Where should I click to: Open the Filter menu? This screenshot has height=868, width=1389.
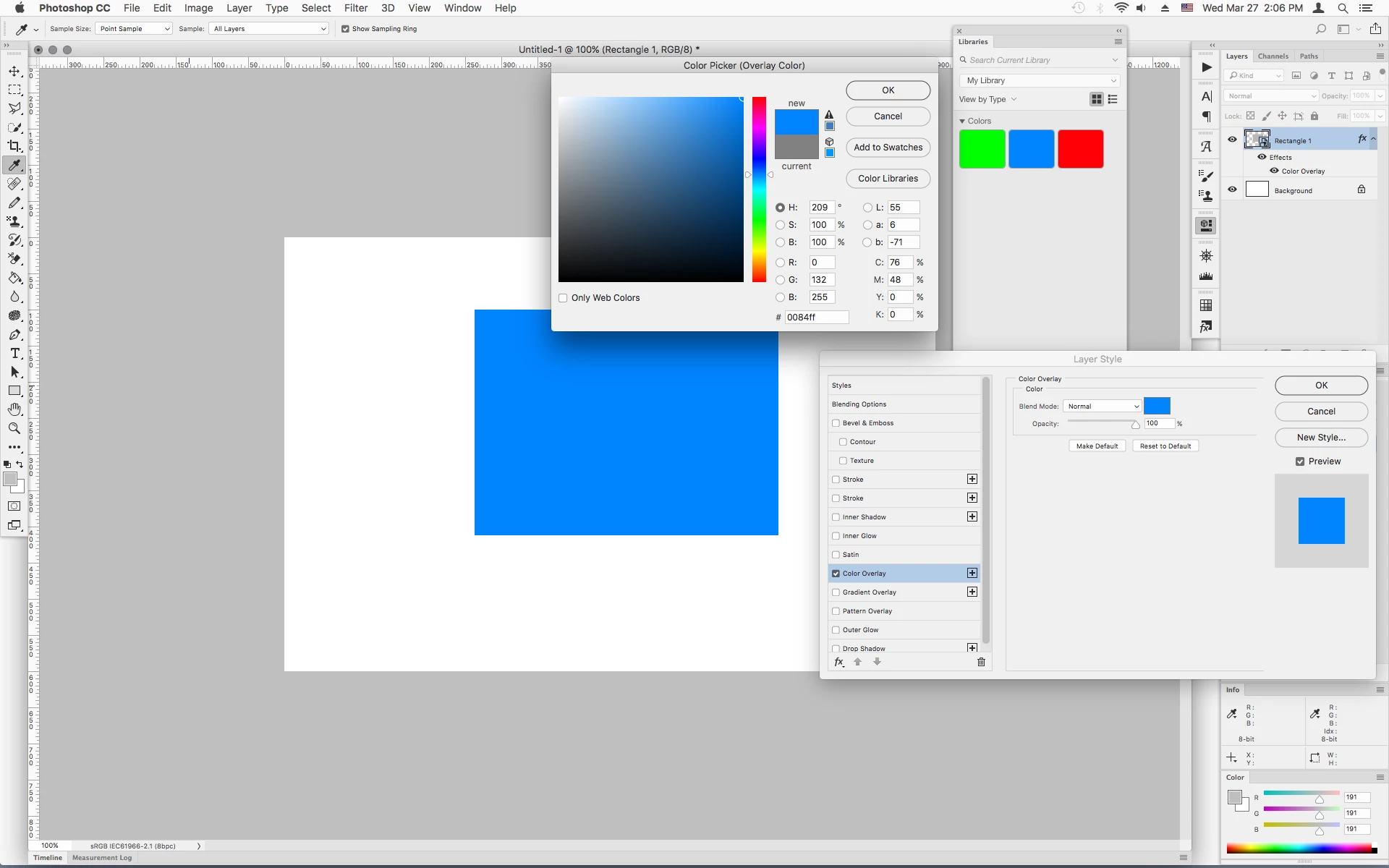[355, 8]
